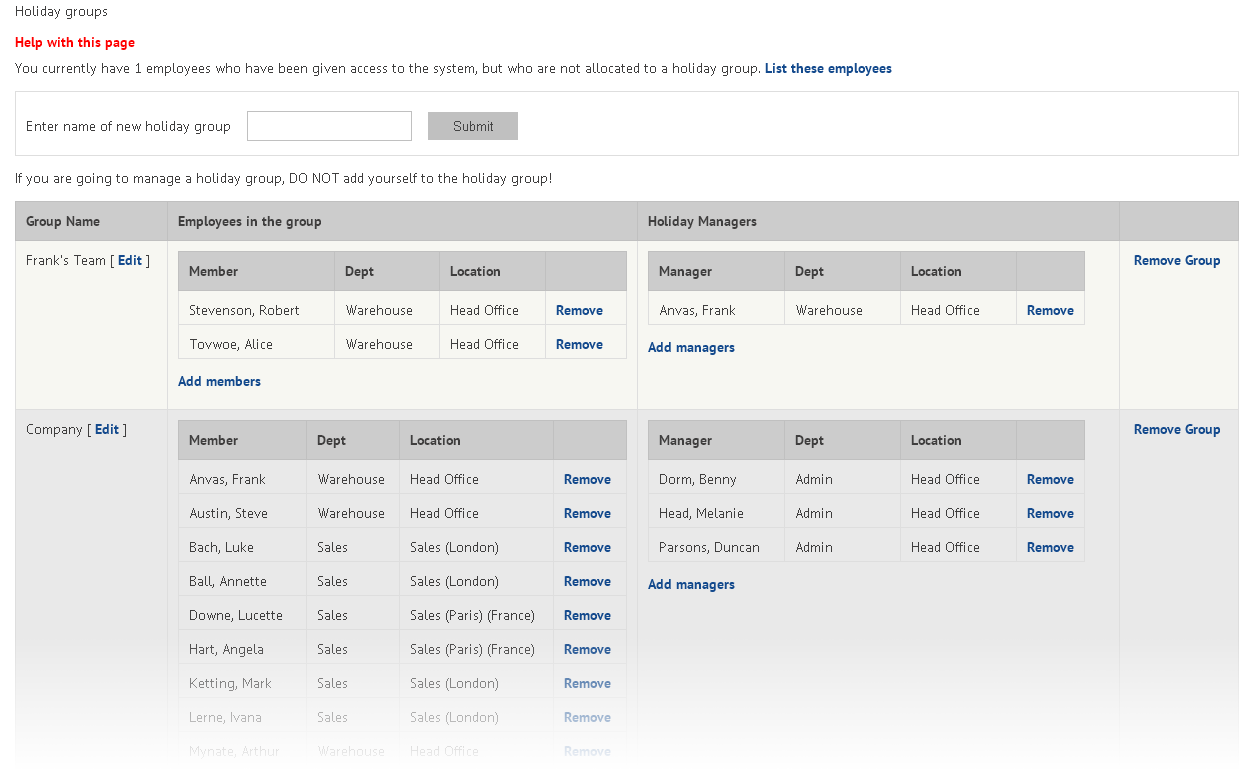1254x769 pixels.
Task: Remove Dorm, Benny as Company manager
Action: click(x=1050, y=479)
